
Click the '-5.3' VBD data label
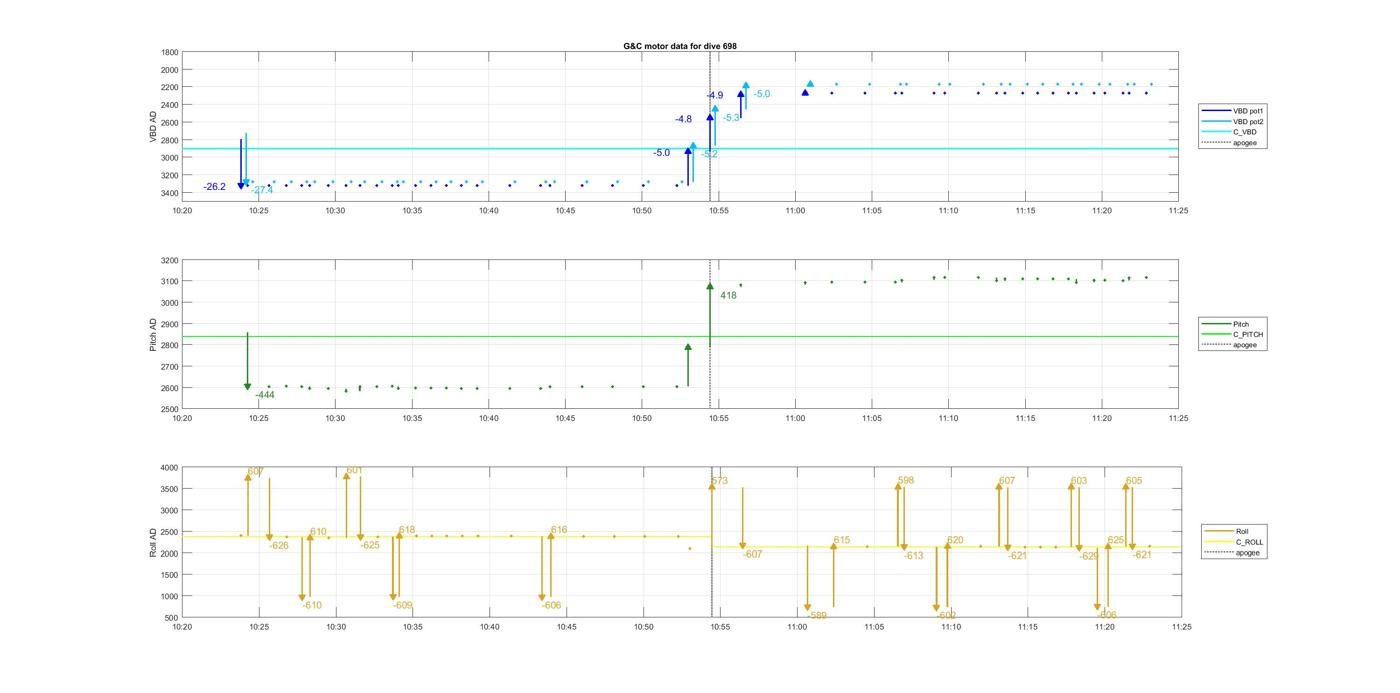pyautogui.click(x=731, y=118)
